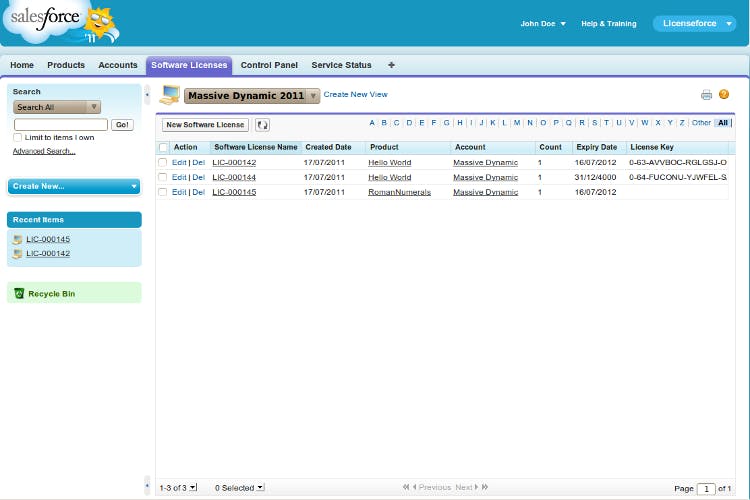
Task: Click the page number input field
Action: pos(706,489)
